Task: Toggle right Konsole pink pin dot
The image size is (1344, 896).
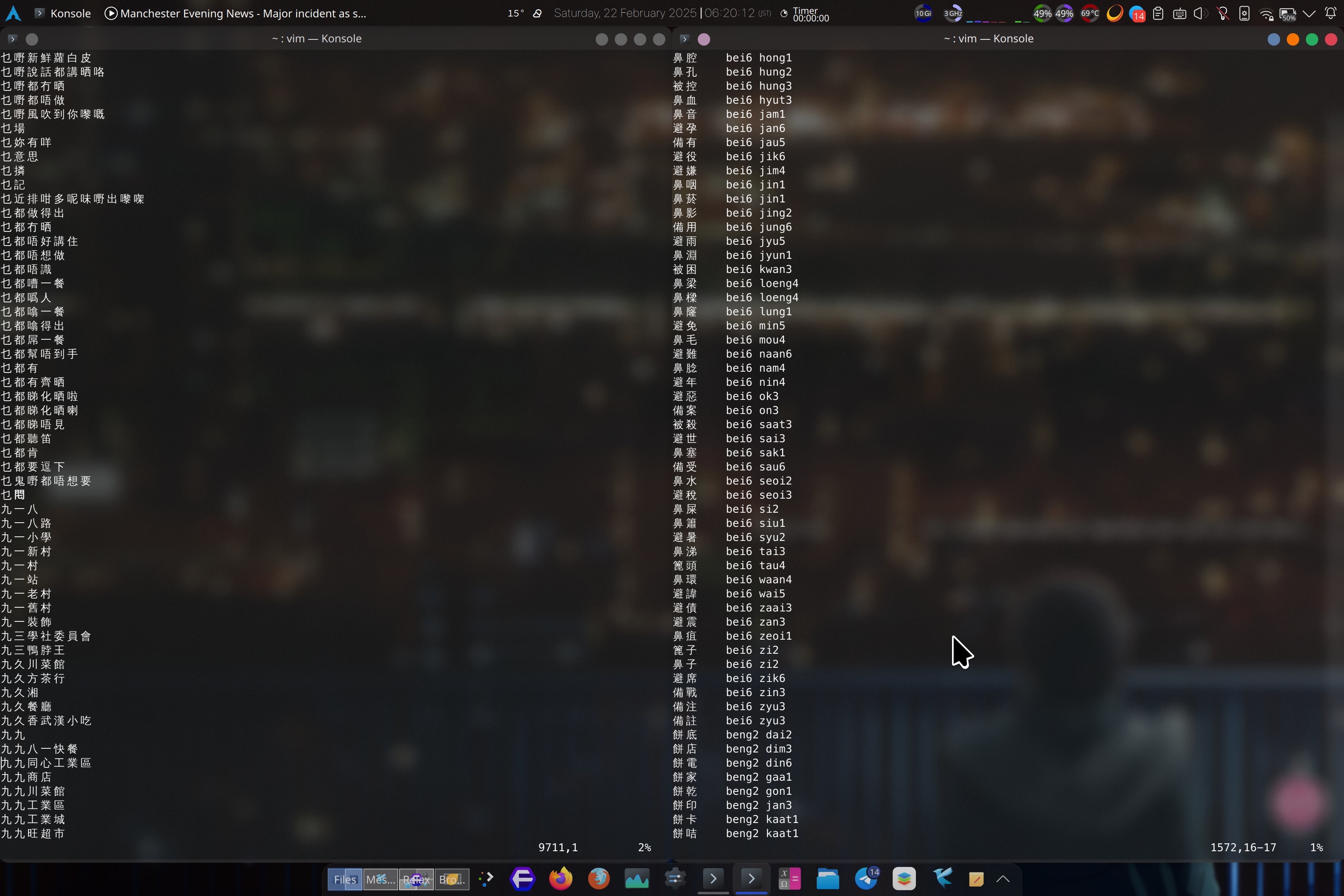Action: pyautogui.click(x=704, y=39)
